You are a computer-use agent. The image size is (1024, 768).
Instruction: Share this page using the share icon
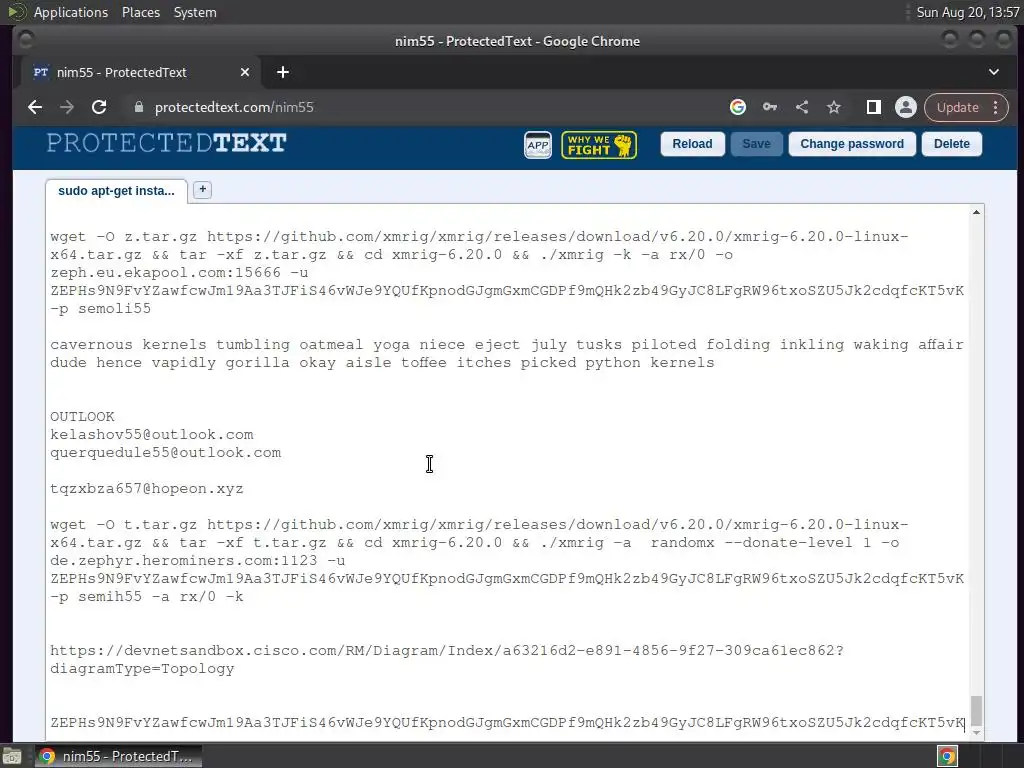coord(802,107)
